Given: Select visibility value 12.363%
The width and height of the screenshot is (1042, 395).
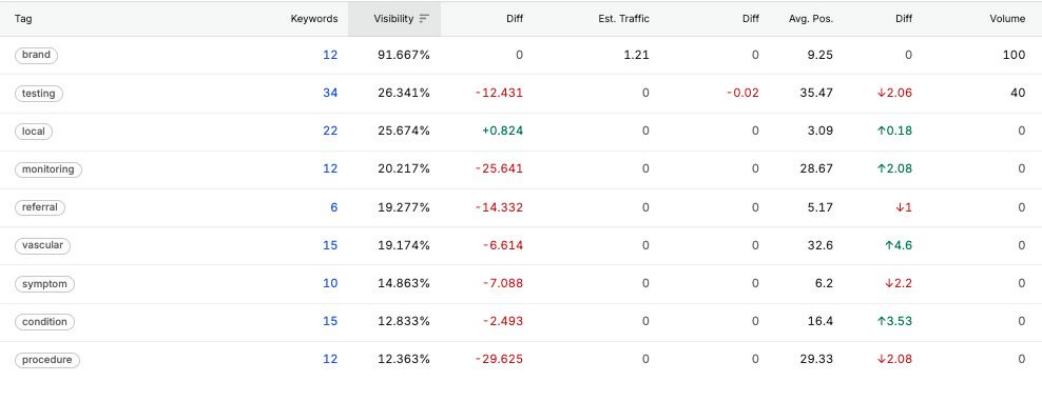Looking at the screenshot, I should point(403,359).
